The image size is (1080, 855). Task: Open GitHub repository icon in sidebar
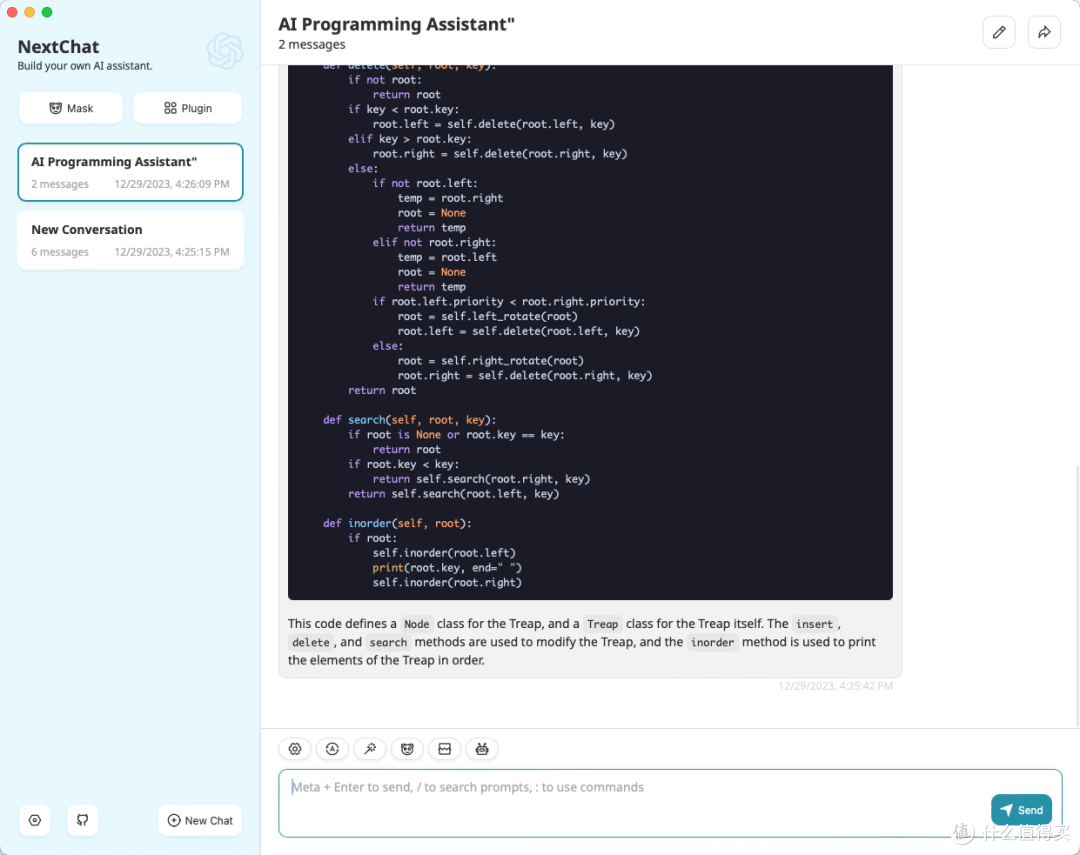point(83,820)
